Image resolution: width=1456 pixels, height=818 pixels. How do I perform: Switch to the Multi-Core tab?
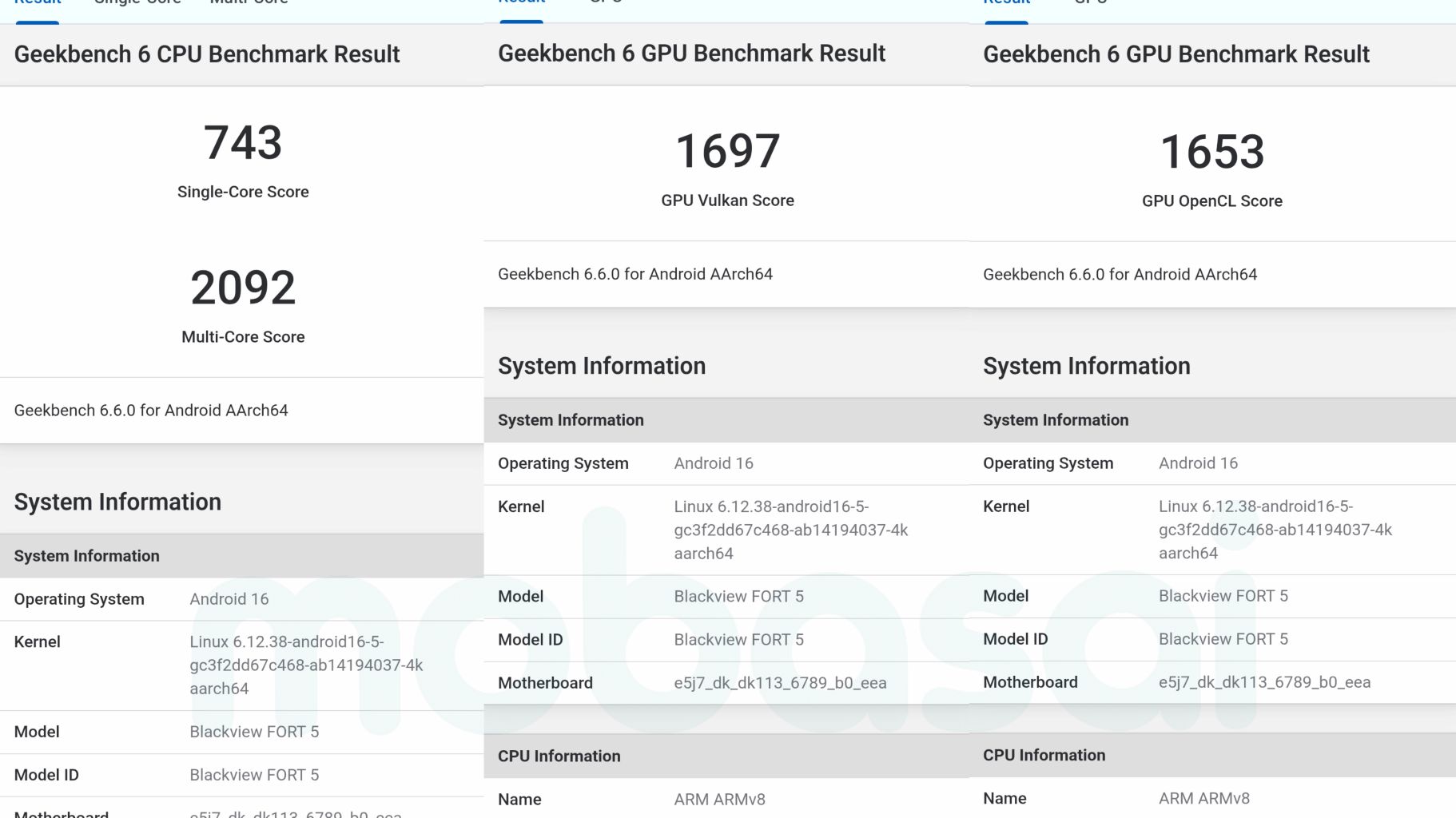(249, 2)
